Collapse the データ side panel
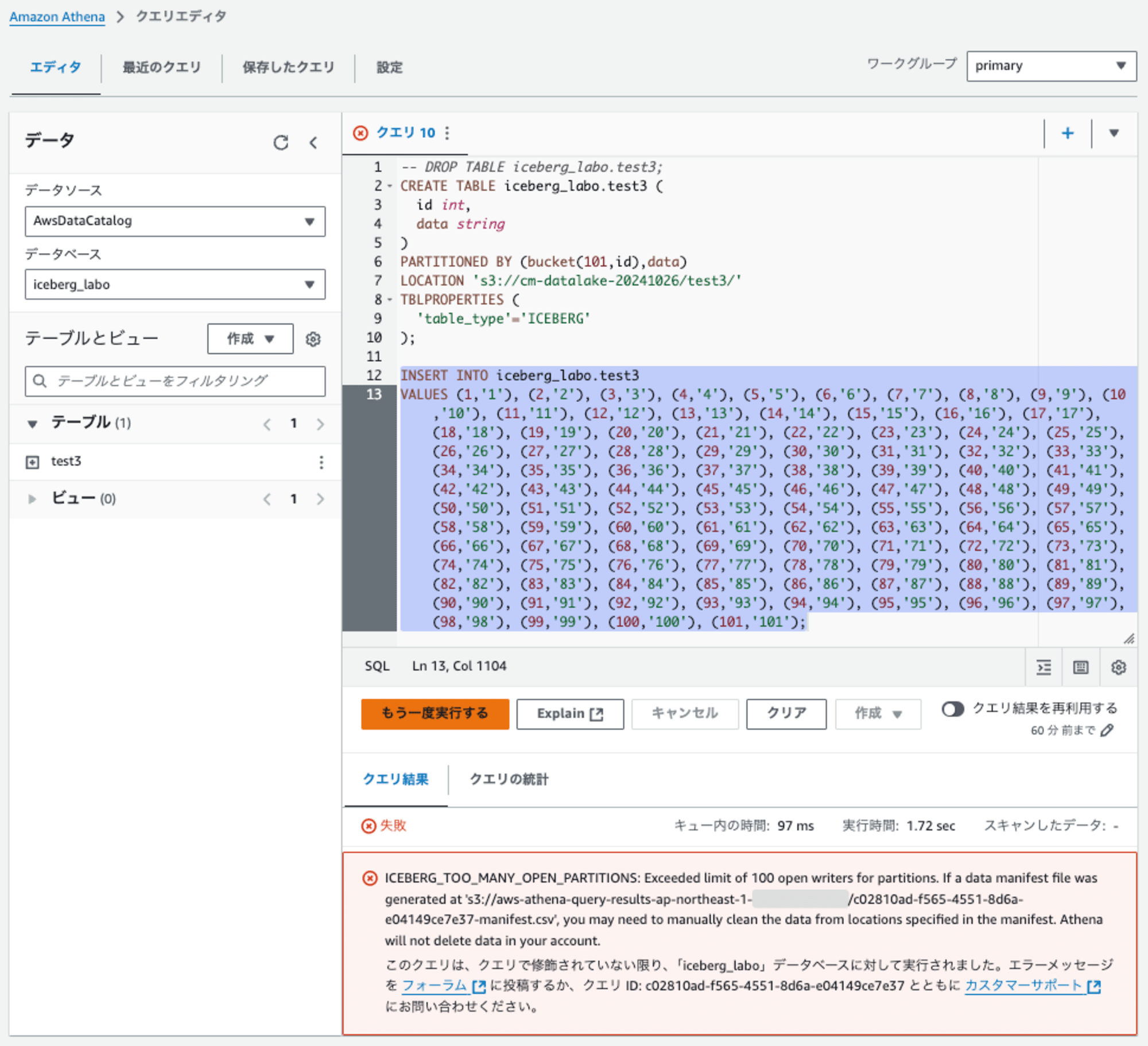 click(x=313, y=142)
